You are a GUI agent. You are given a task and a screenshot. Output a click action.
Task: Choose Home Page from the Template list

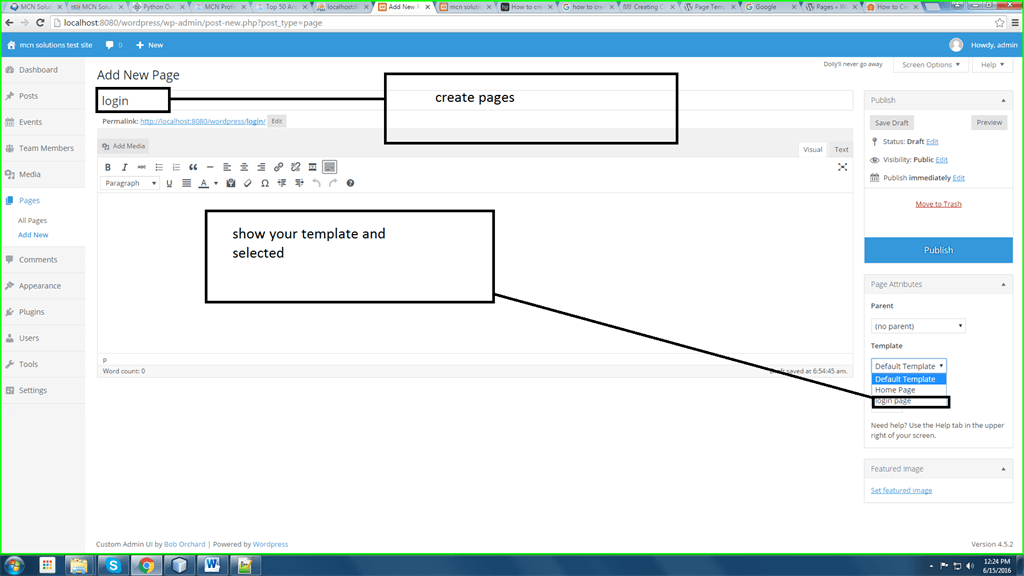click(x=898, y=389)
